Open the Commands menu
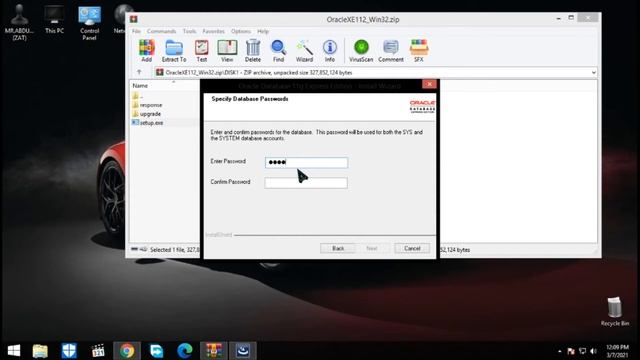Viewport: 640px width, 360px height. point(162,31)
